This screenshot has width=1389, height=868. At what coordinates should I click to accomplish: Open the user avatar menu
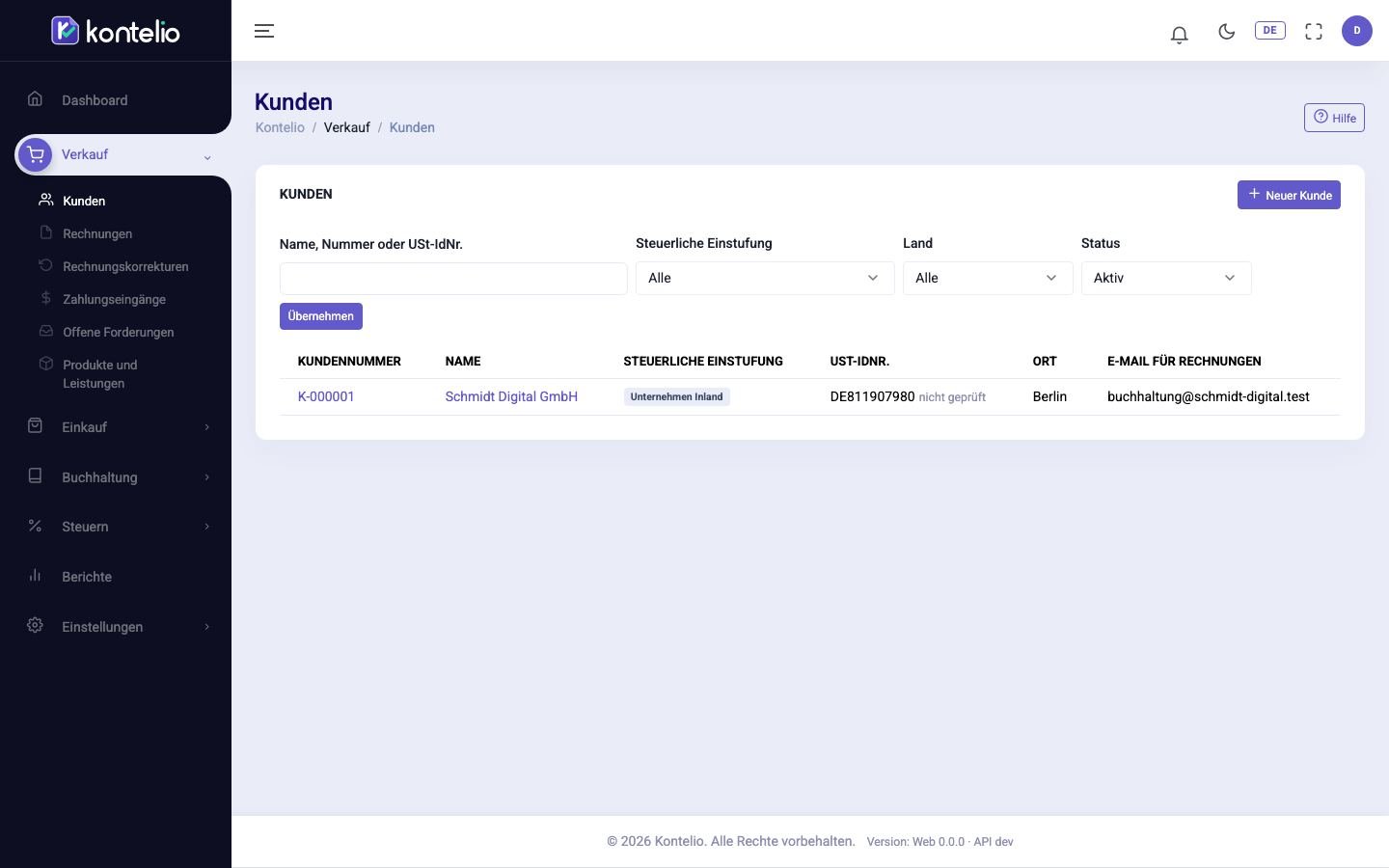click(x=1357, y=31)
